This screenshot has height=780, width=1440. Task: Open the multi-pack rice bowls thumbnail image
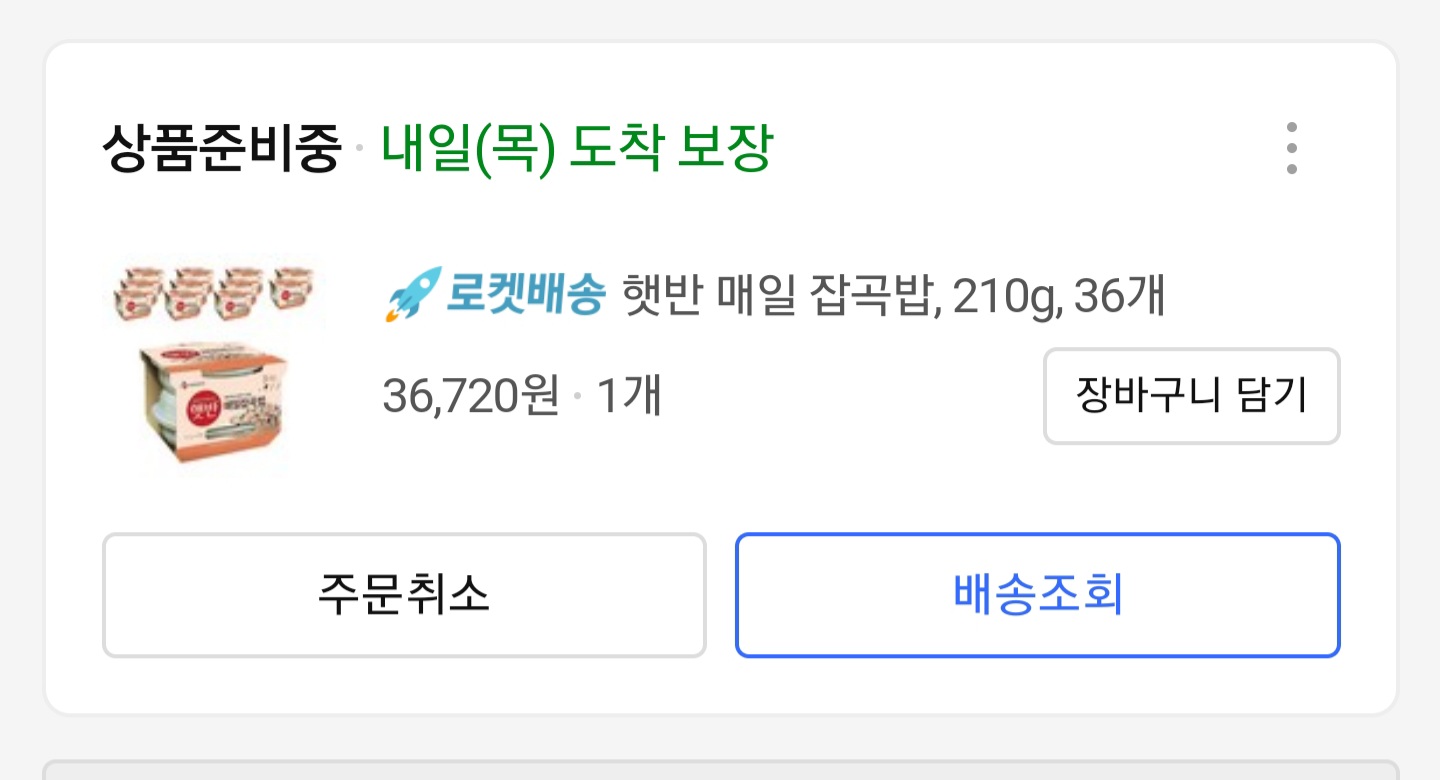point(213,291)
